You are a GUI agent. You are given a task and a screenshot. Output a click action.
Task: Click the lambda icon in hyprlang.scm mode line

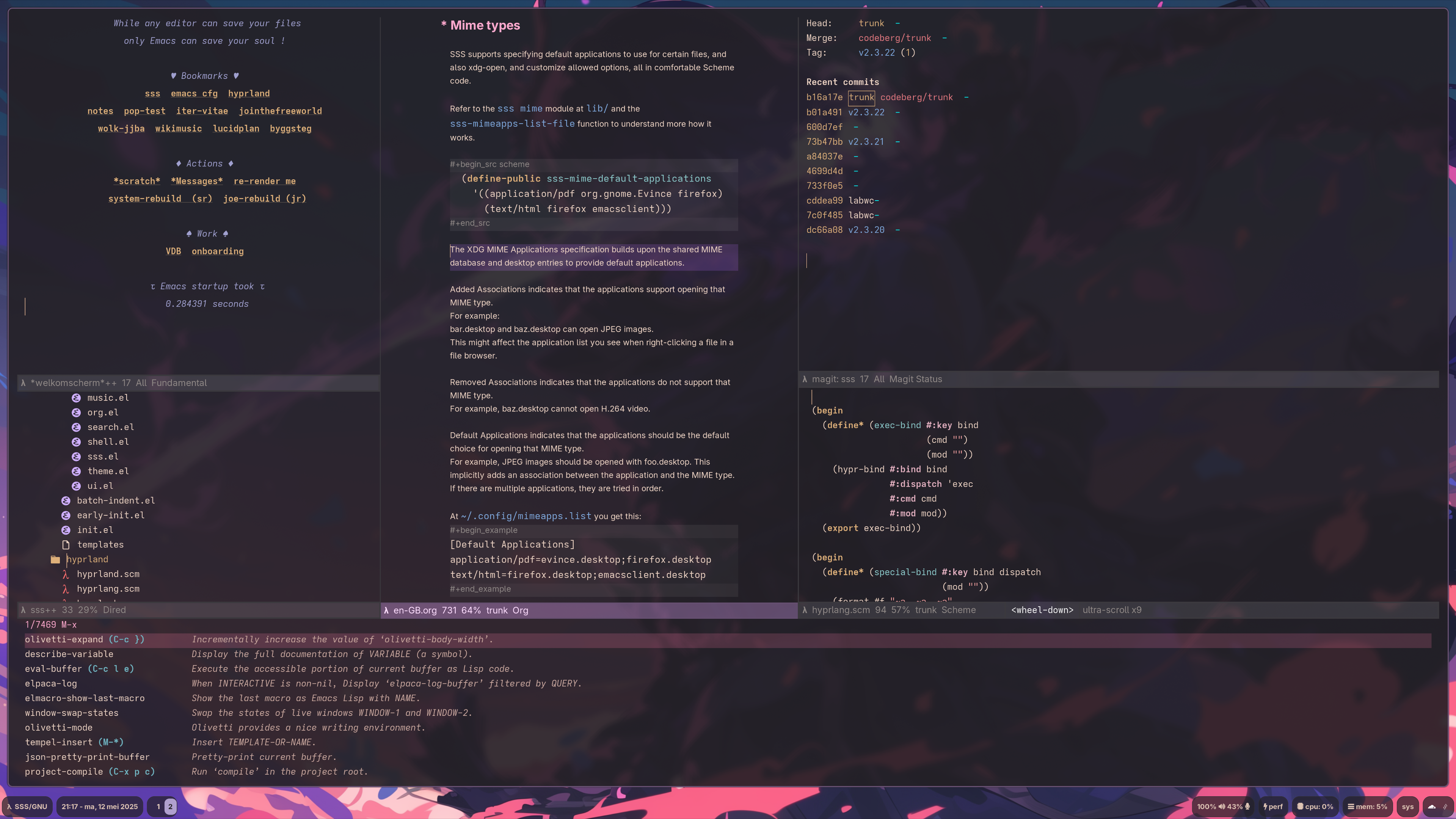click(805, 610)
